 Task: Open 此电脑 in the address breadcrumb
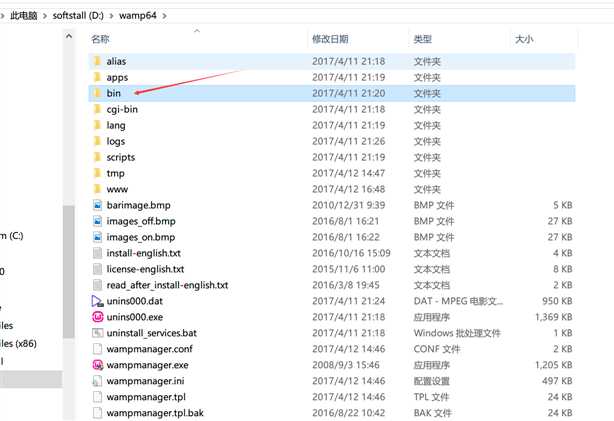tap(23, 16)
